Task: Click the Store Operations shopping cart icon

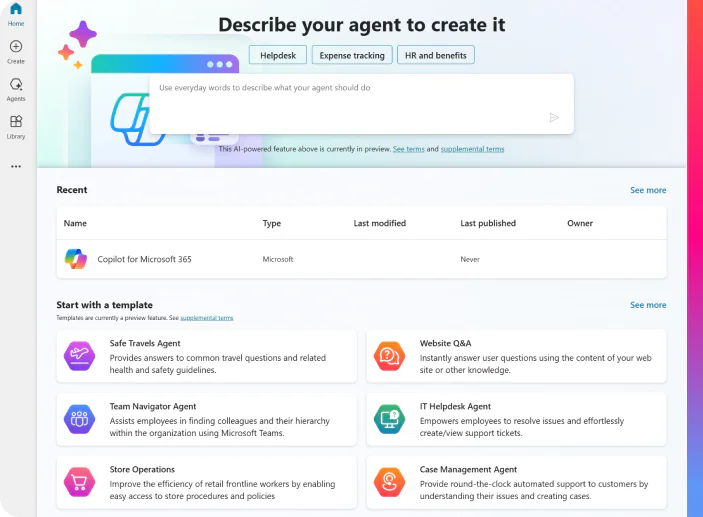Action: (79, 482)
